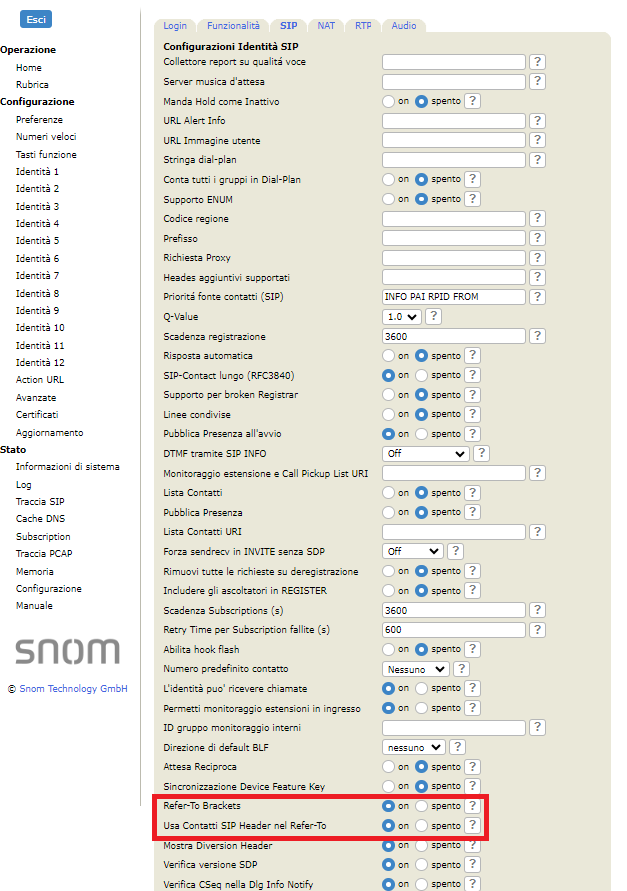Open help for Q-Value
Viewport: 627px width, 891px height.
coord(433,317)
